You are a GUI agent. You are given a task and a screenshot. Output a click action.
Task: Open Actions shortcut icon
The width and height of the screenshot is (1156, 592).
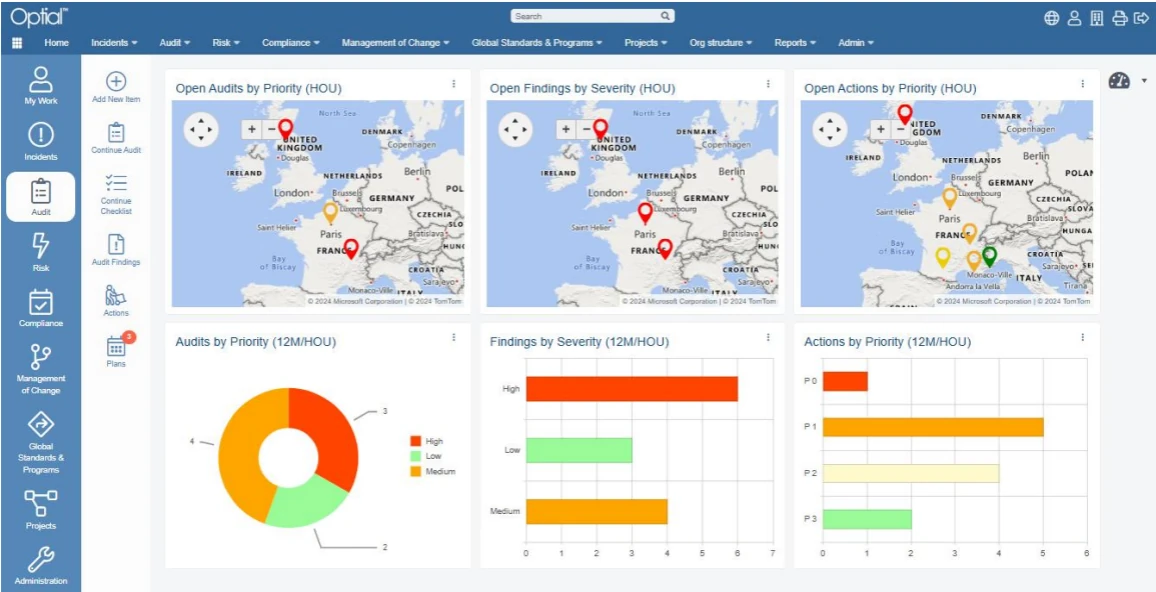pos(116,301)
